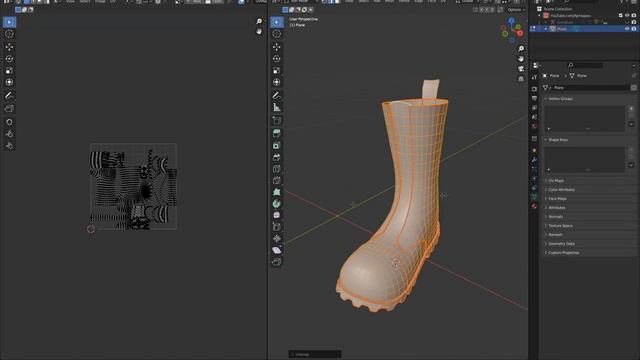The width and height of the screenshot is (640, 360).
Task: Select the Move tool in UV editor
Action: click(x=9, y=47)
